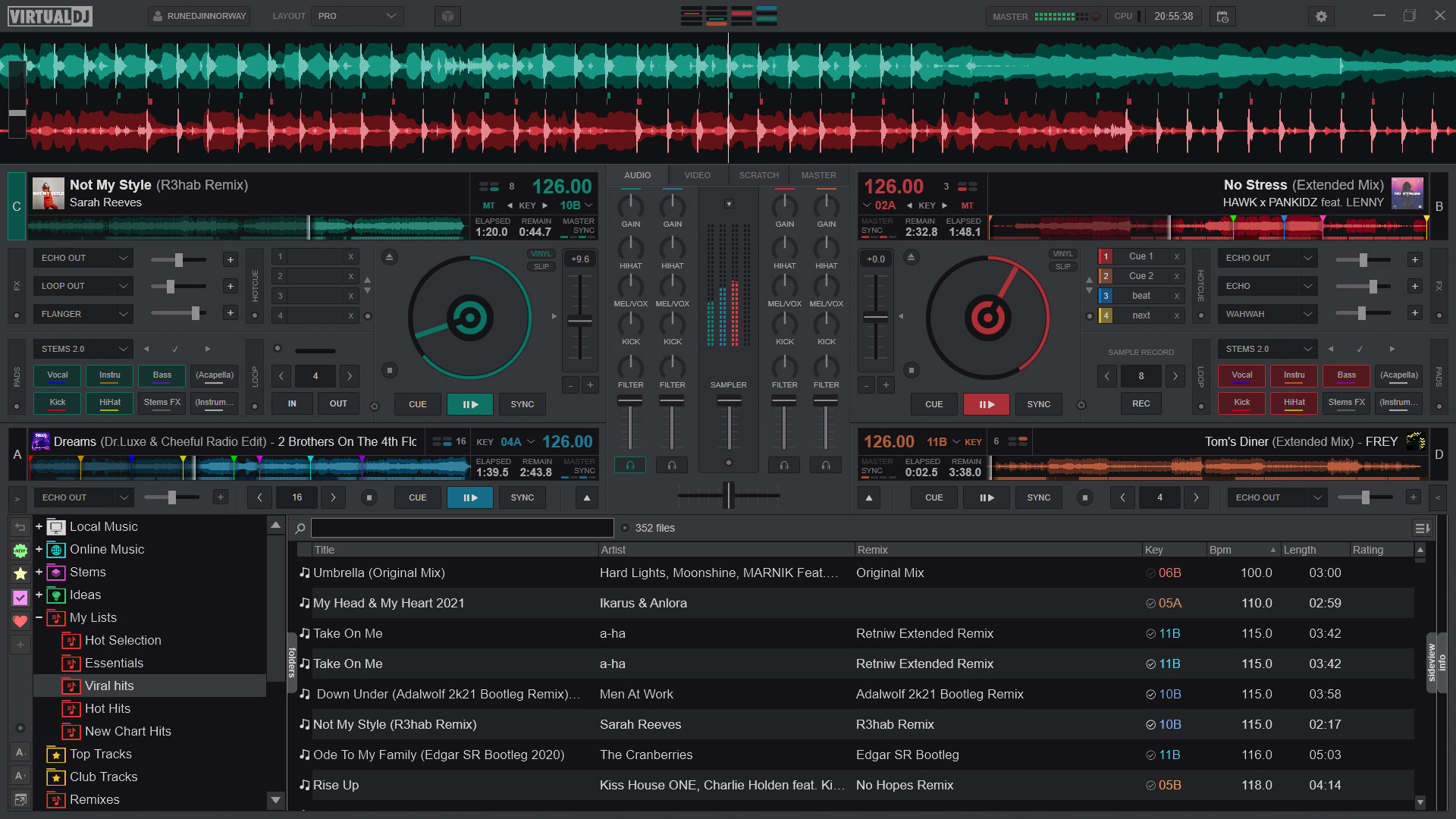The height and width of the screenshot is (819, 1456).
Task: Click the browser view options icon
Action: tap(1422, 528)
